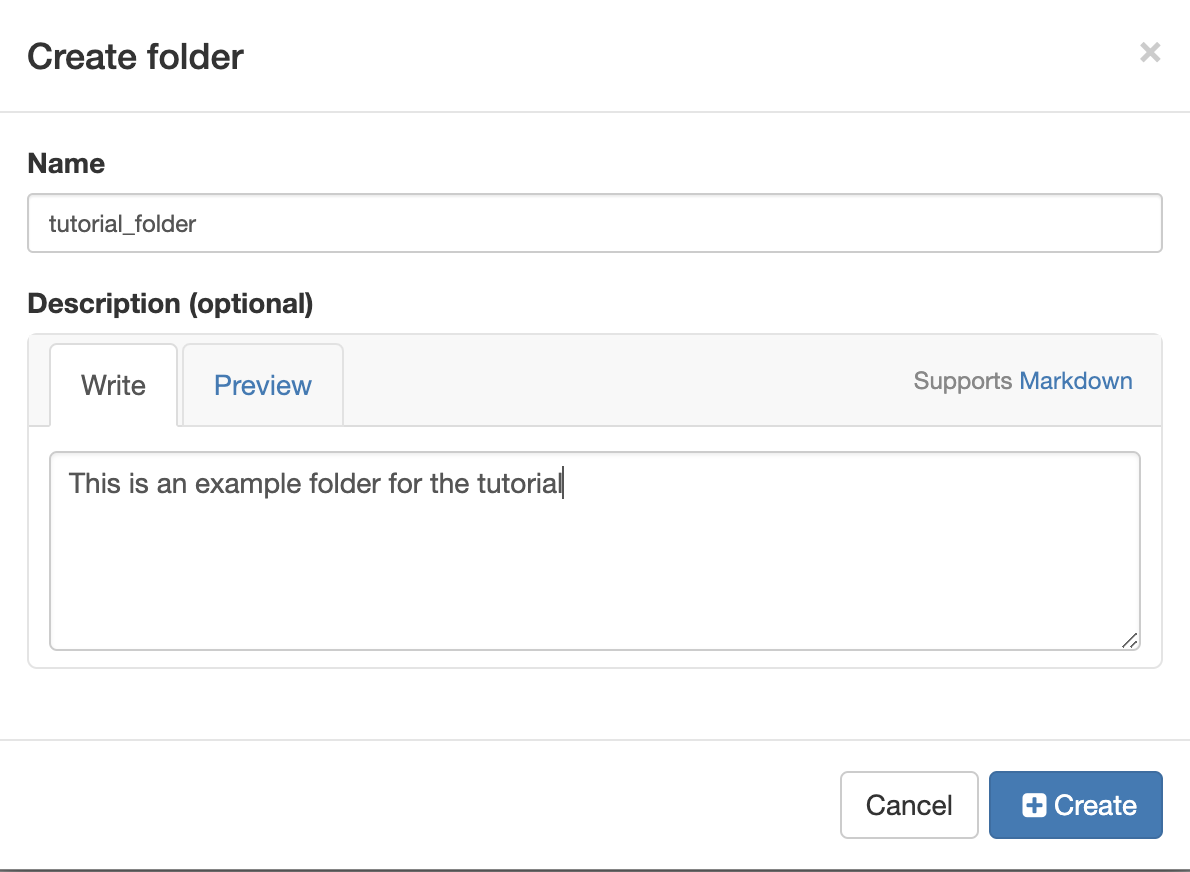This screenshot has height=872, width=1190.
Task: Click Cancel to abort folder creation
Action: tap(908, 805)
